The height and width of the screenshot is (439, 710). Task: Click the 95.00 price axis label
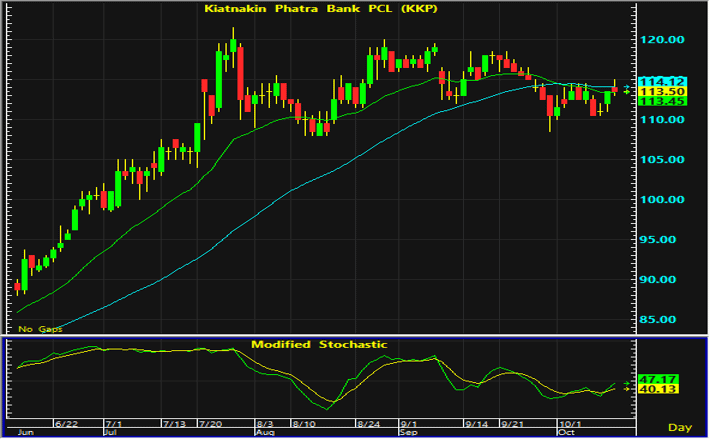657,239
